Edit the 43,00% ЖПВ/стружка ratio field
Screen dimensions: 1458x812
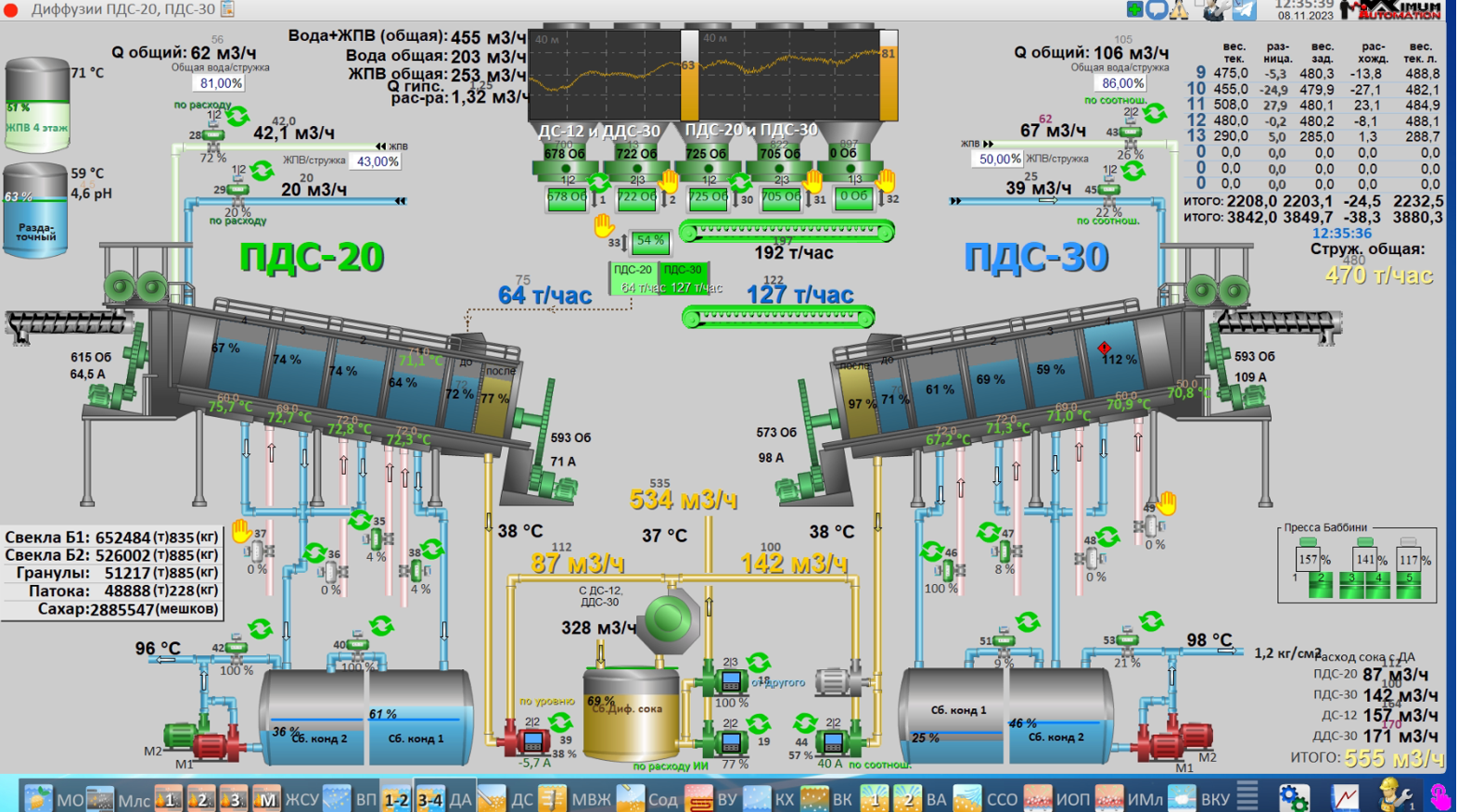point(377,161)
